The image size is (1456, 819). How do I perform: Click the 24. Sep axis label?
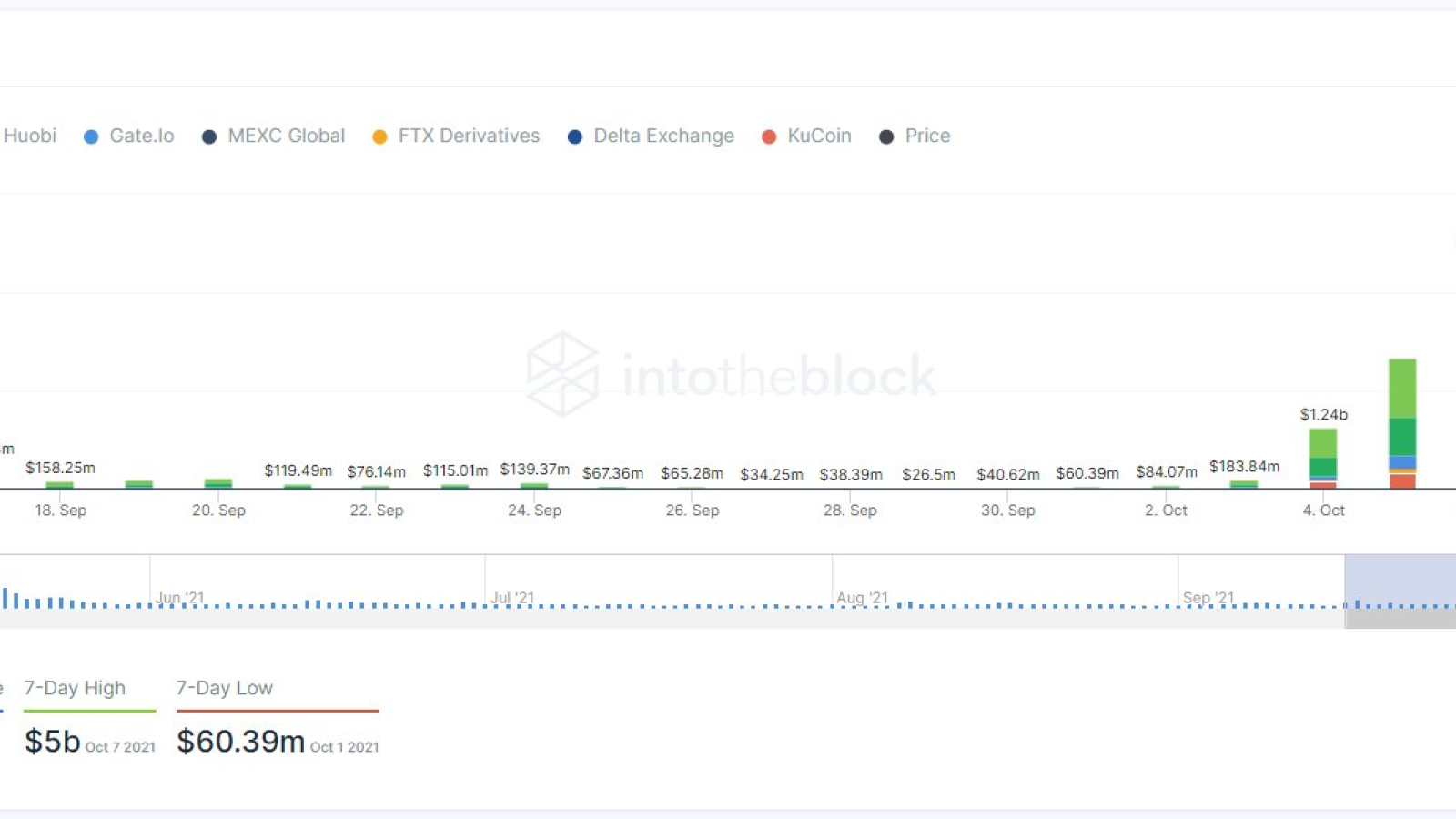[534, 511]
